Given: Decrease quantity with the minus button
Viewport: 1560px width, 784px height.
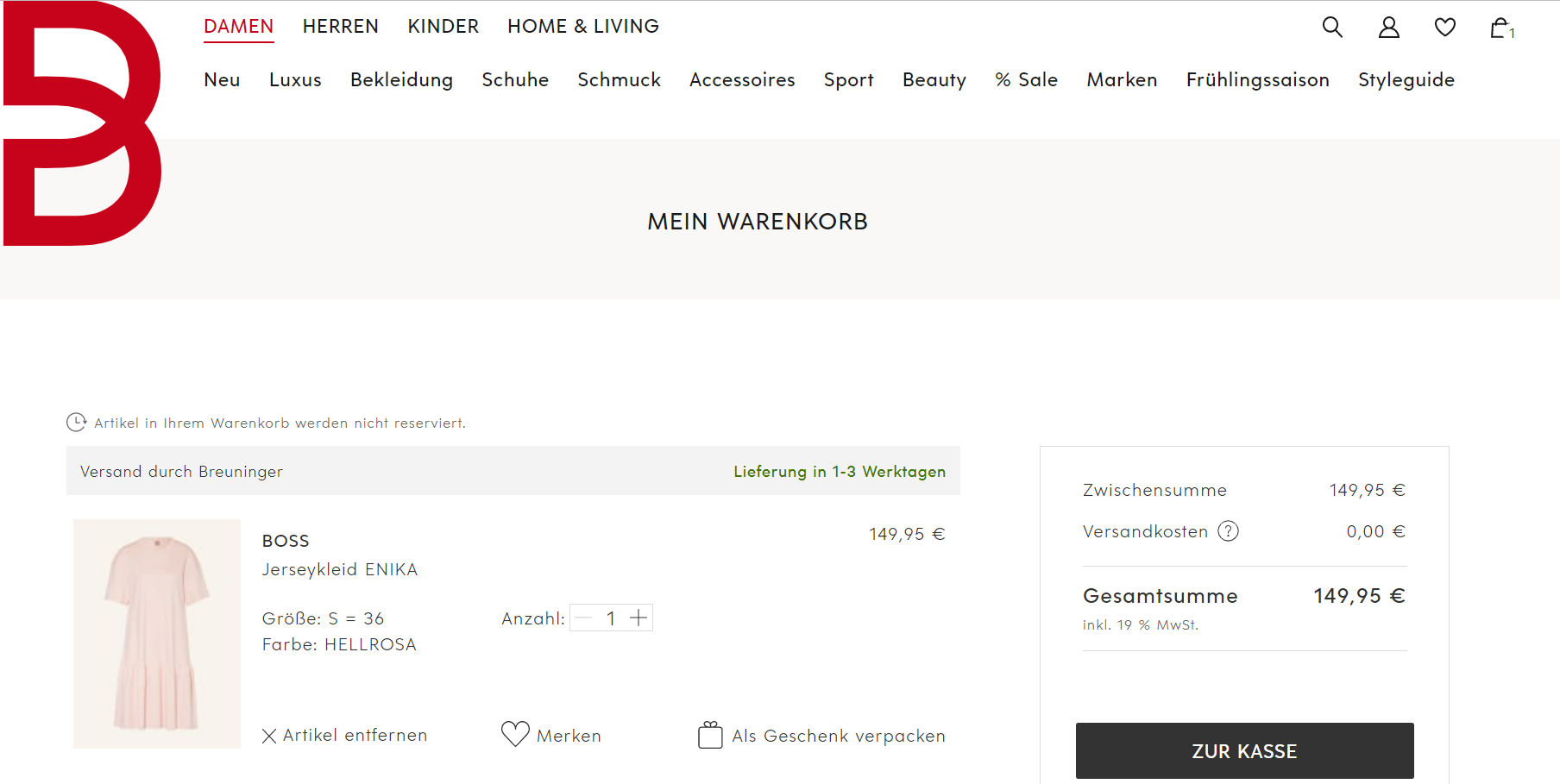Looking at the screenshot, I should click(x=583, y=618).
